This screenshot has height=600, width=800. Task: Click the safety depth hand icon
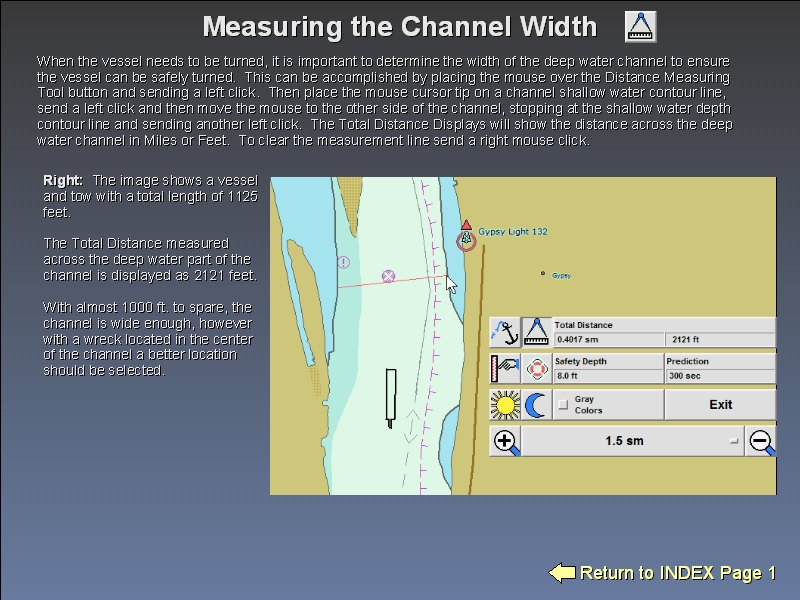click(x=505, y=369)
